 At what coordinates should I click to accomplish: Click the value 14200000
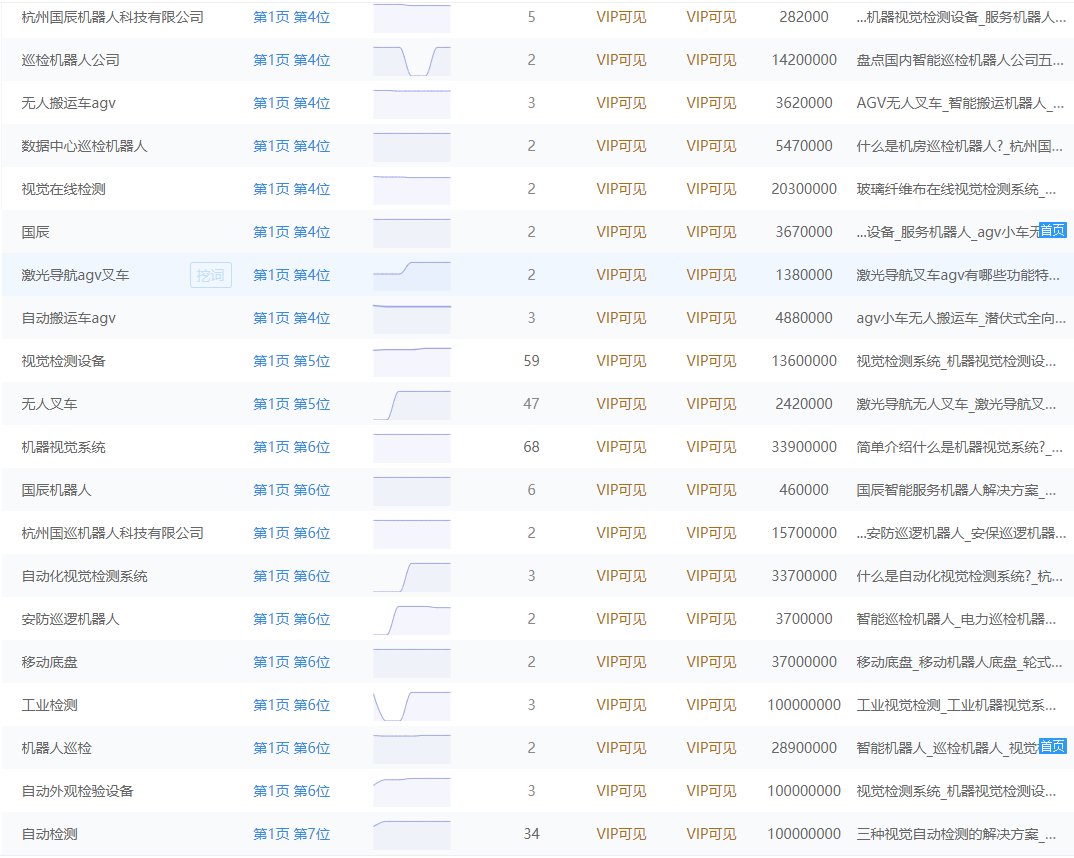pos(804,60)
